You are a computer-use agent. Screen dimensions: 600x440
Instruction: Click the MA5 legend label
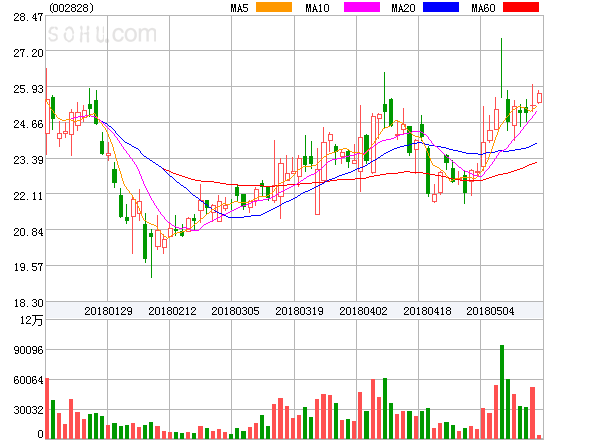(x=239, y=8)
